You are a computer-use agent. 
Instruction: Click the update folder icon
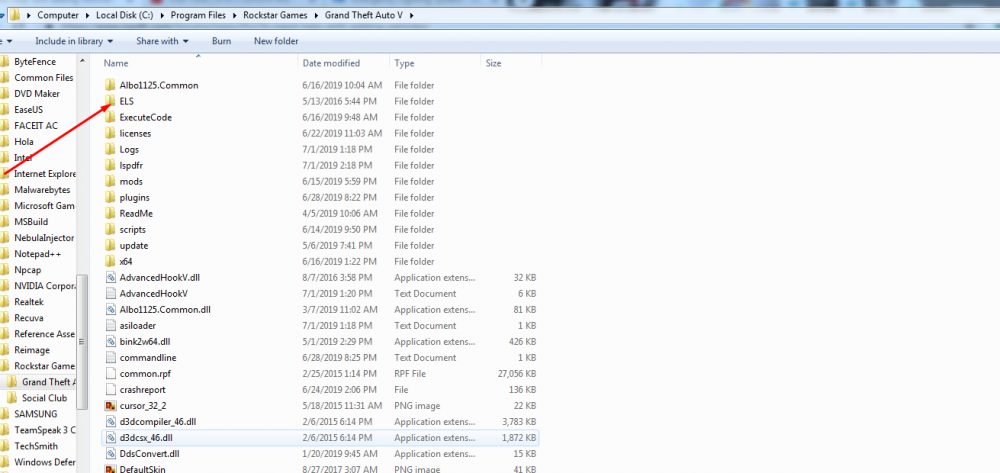click(110, 245)
